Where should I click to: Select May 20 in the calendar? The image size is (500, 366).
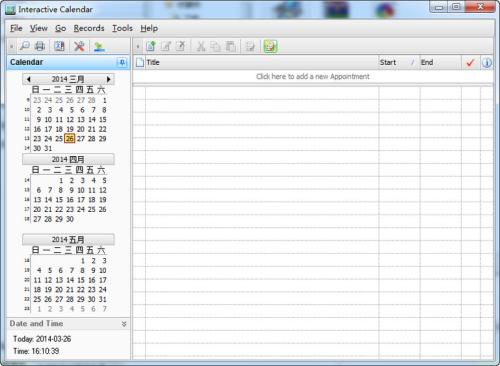click(59, 290)
